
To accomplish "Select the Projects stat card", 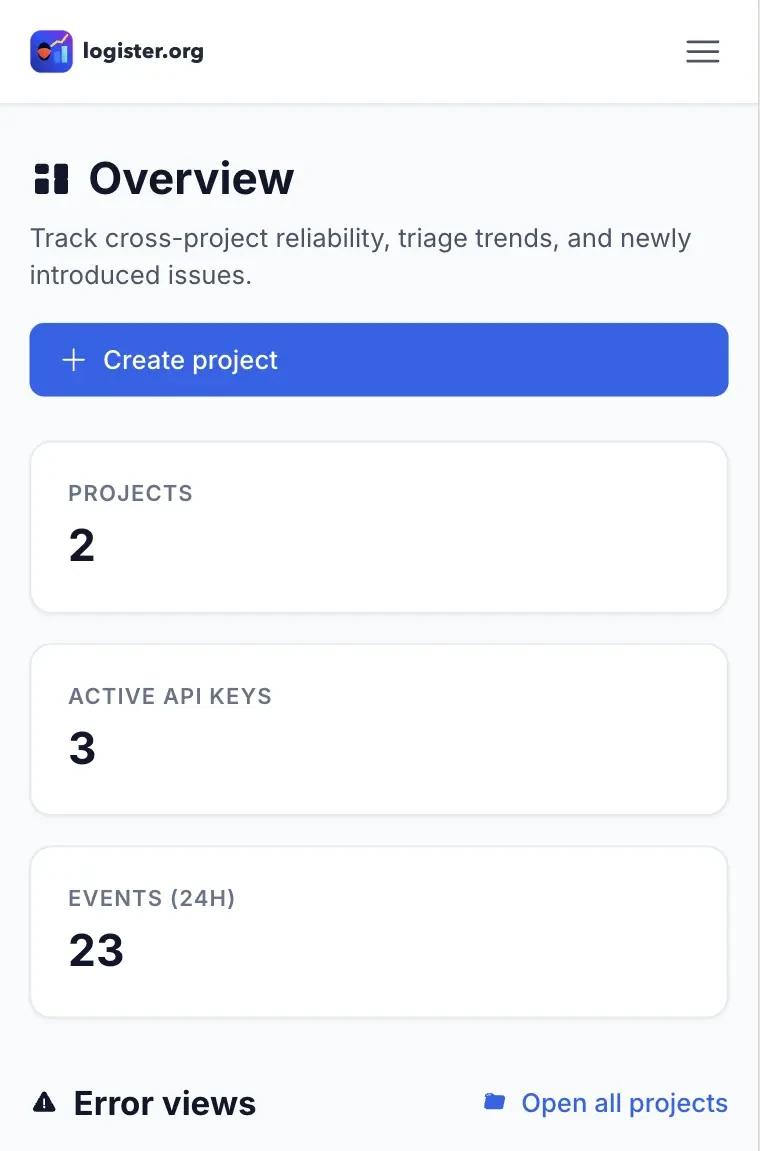I will pos(379,527).
